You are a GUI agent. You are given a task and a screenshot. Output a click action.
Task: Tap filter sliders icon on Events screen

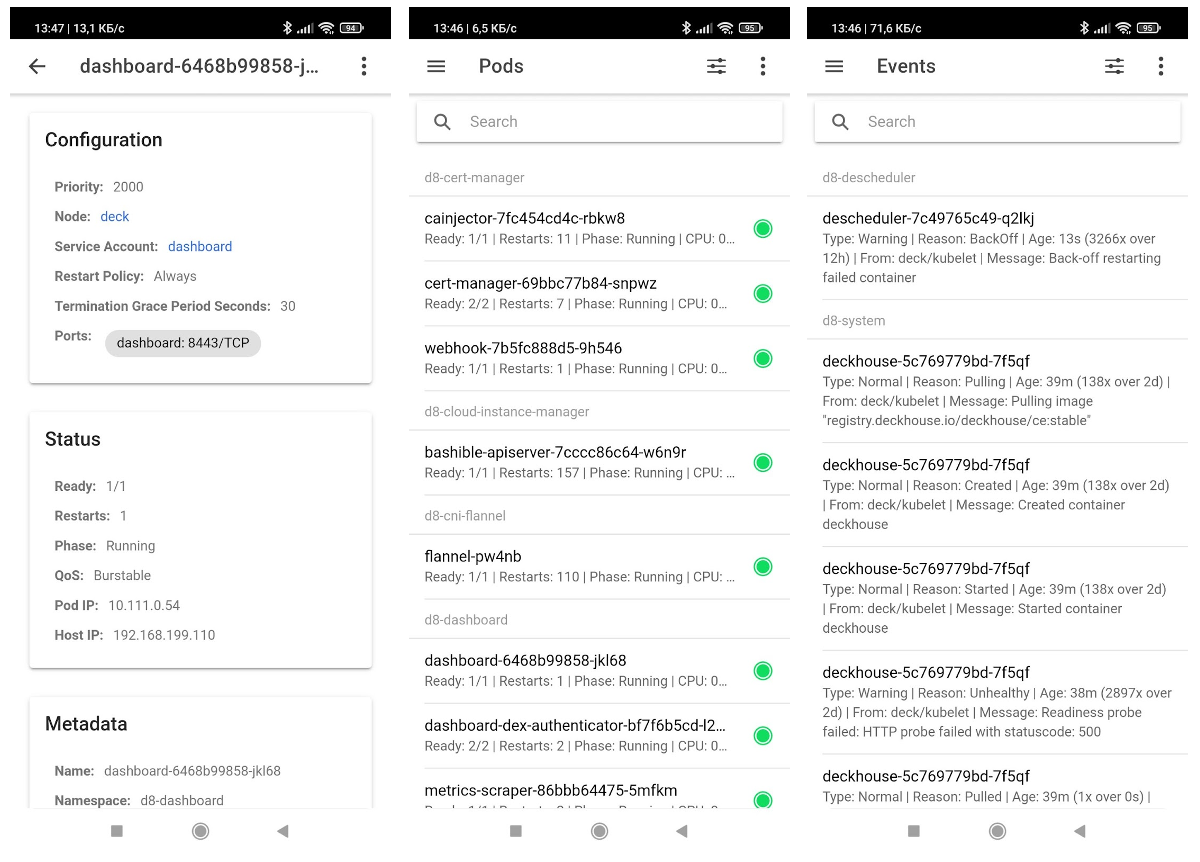coord(1114,66)
